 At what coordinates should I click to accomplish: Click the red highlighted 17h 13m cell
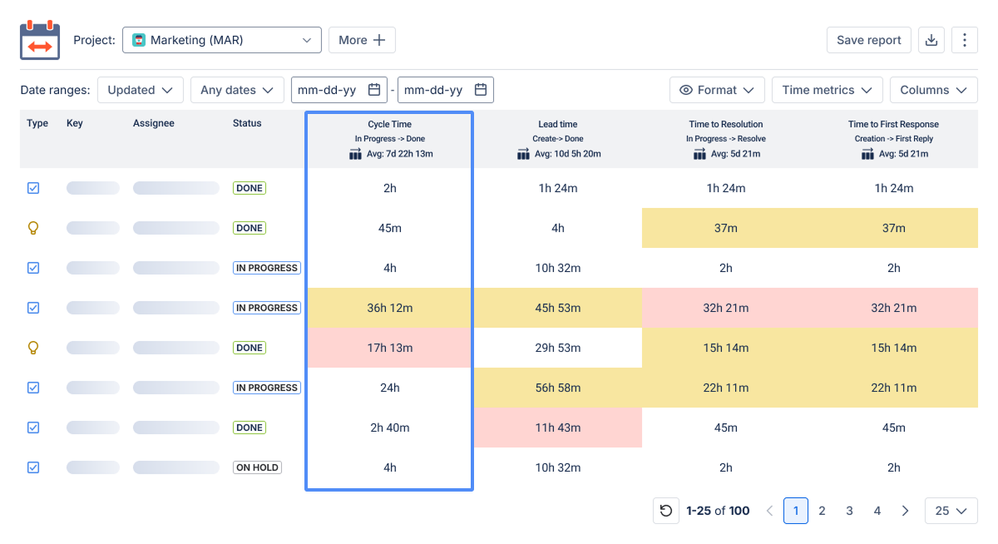pos(390,347)
